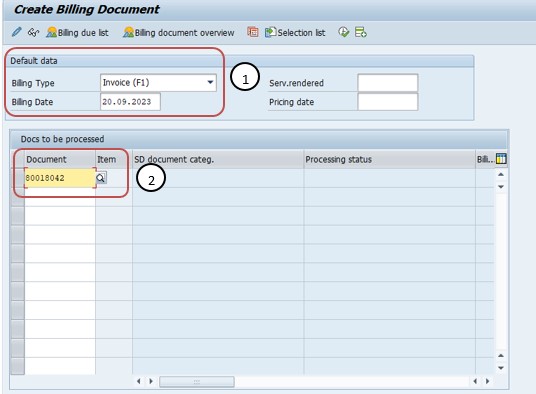Click the horizontal scrollbar thumb
536x394 pixels.
coord(197,381)
